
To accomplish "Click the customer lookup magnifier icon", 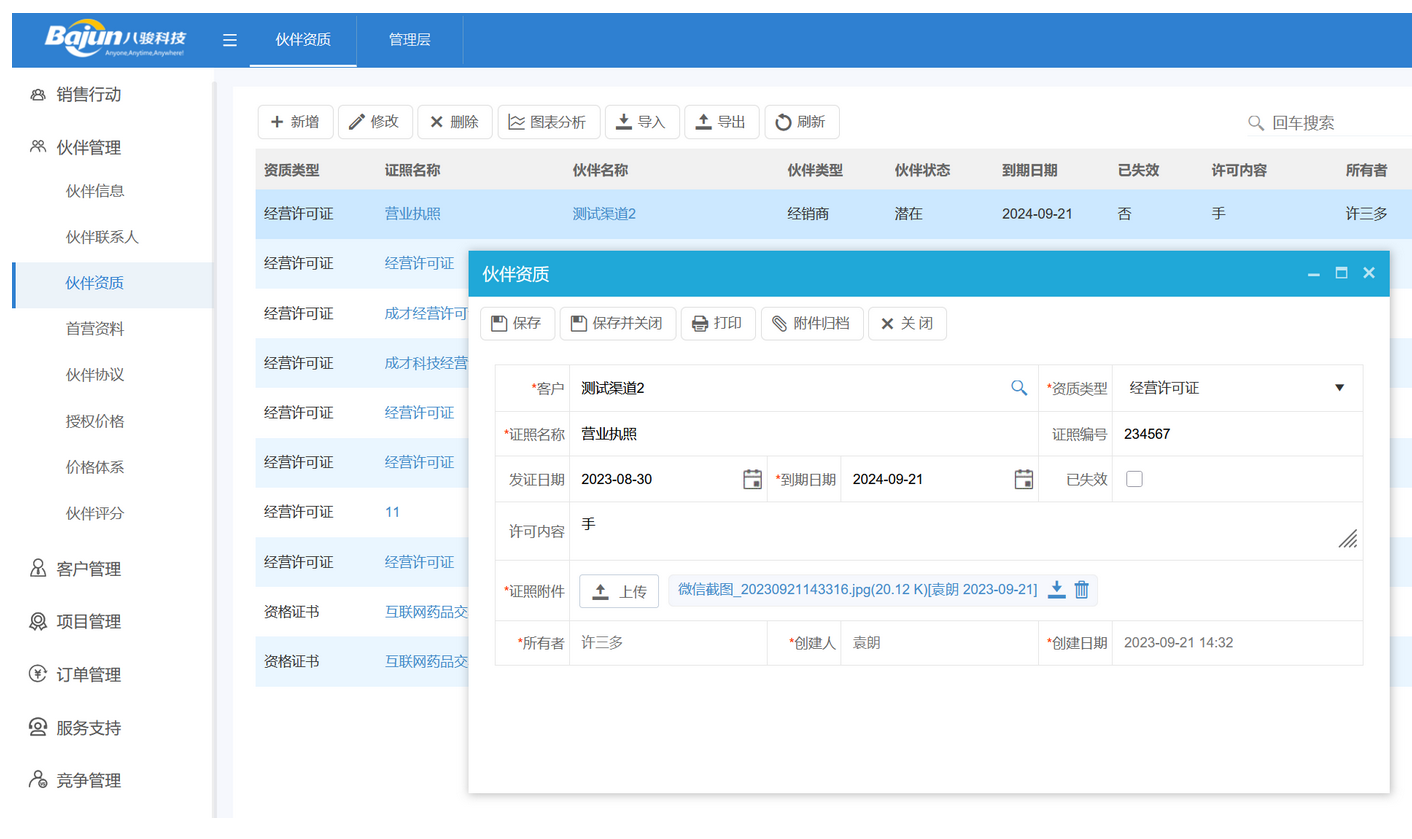I will tap(1018, 388).
